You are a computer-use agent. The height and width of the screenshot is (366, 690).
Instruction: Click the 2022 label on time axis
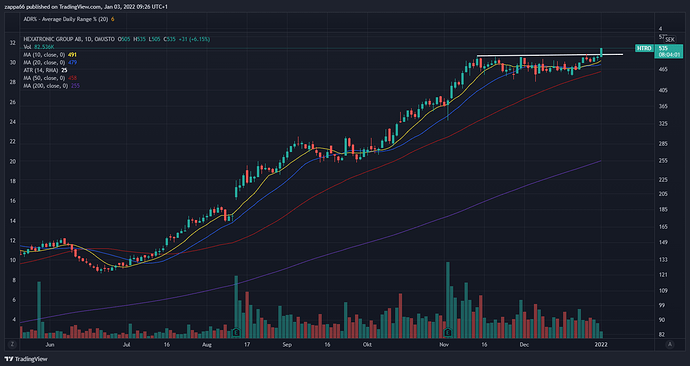click(x=601, y=345)
